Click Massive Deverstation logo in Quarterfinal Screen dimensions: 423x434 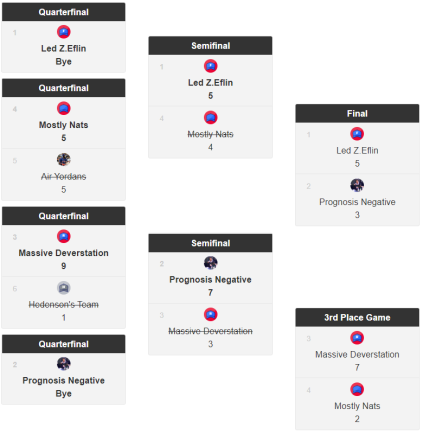[x=64, y=236]
